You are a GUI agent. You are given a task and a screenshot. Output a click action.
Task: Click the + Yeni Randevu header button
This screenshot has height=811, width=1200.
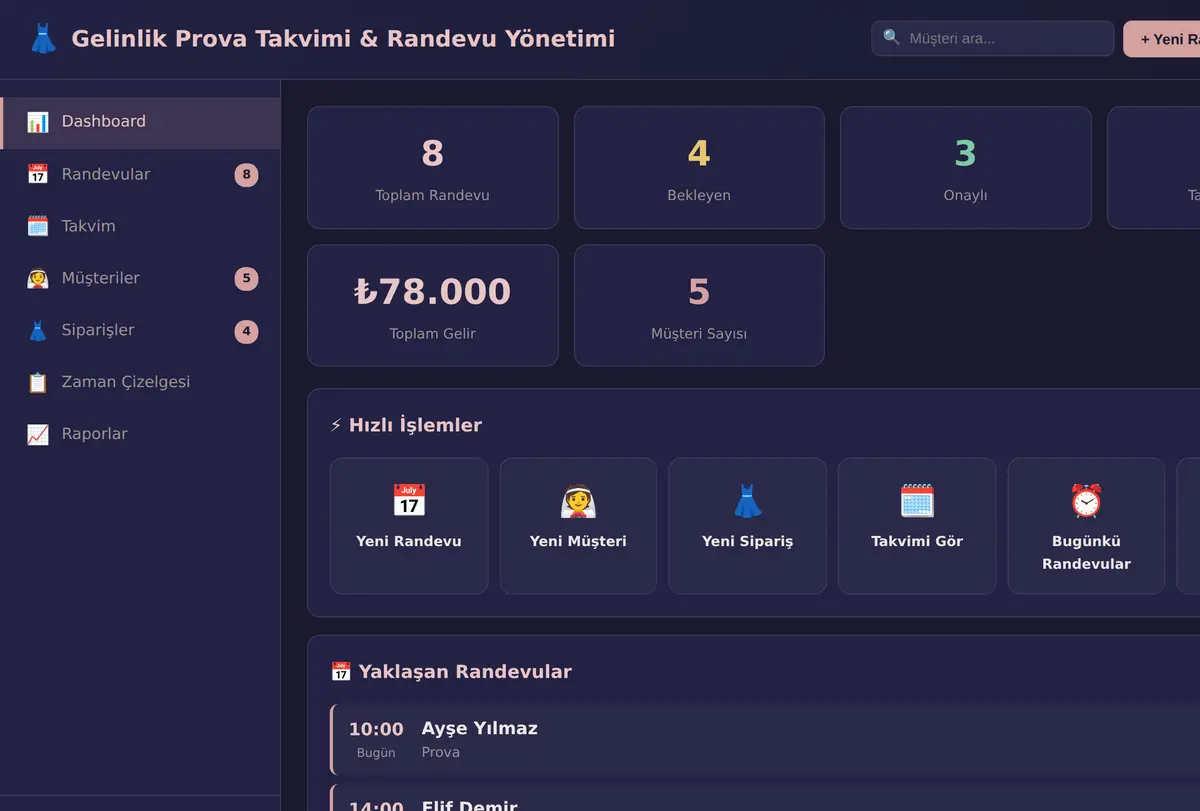tap(1162, 39)
